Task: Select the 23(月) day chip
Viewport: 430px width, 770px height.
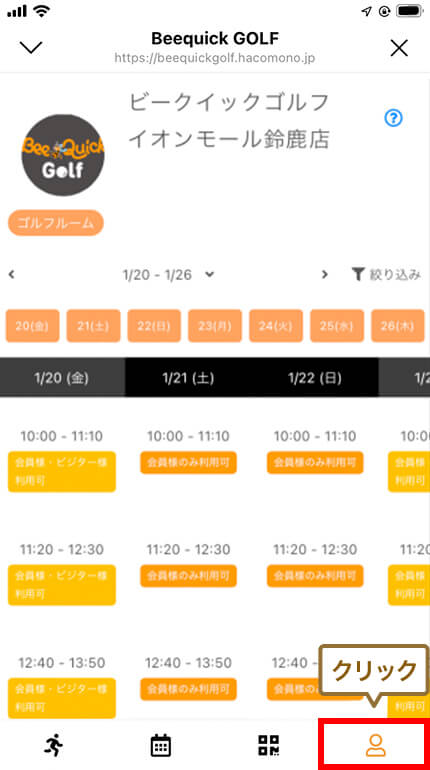Action: tap(215, 326)
